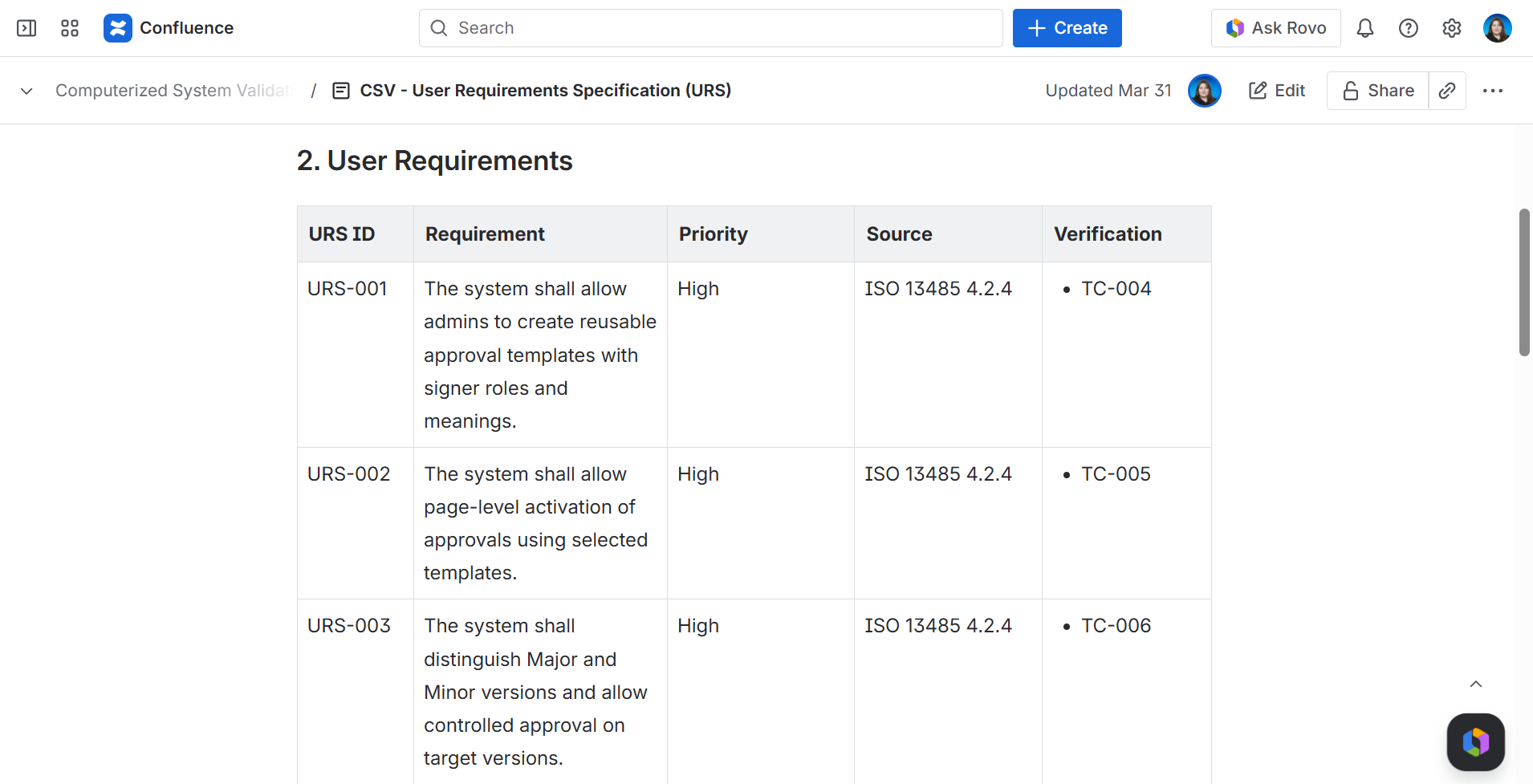Toggle the sidebar panel icon

(26, 28)
